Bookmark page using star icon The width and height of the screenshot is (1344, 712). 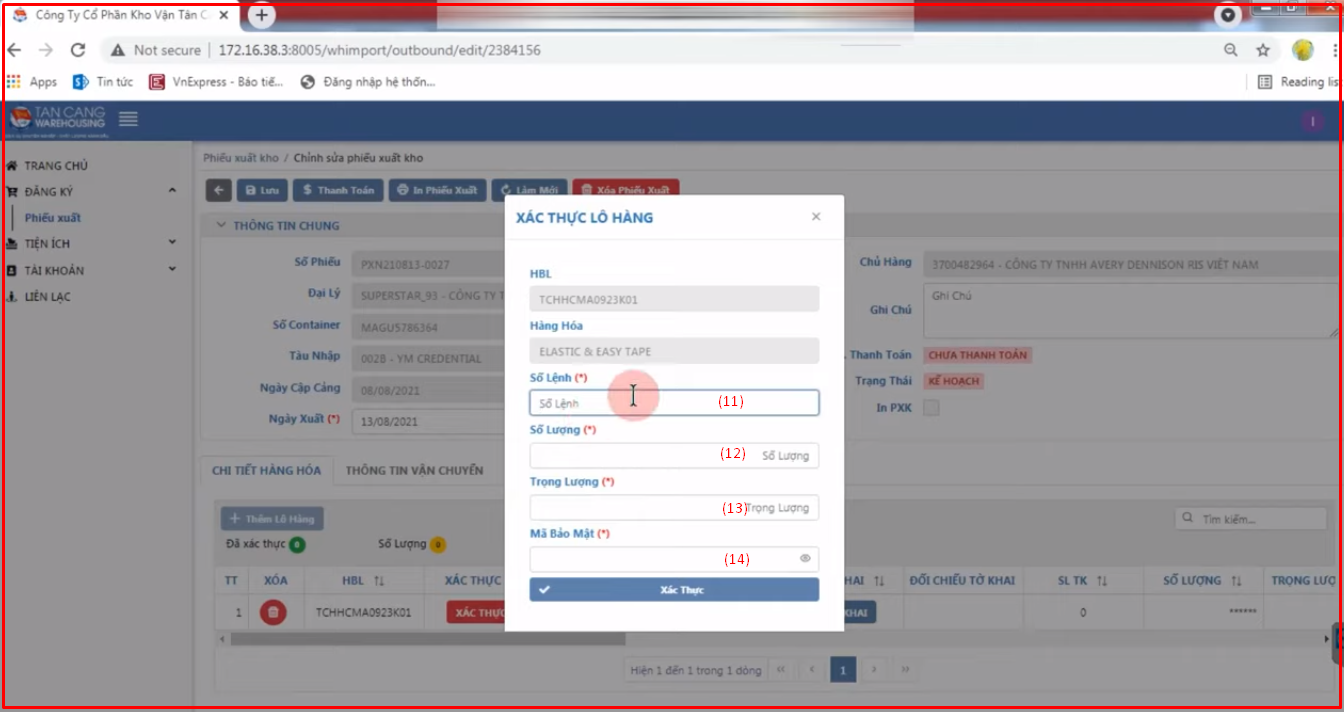point(1263,50)
